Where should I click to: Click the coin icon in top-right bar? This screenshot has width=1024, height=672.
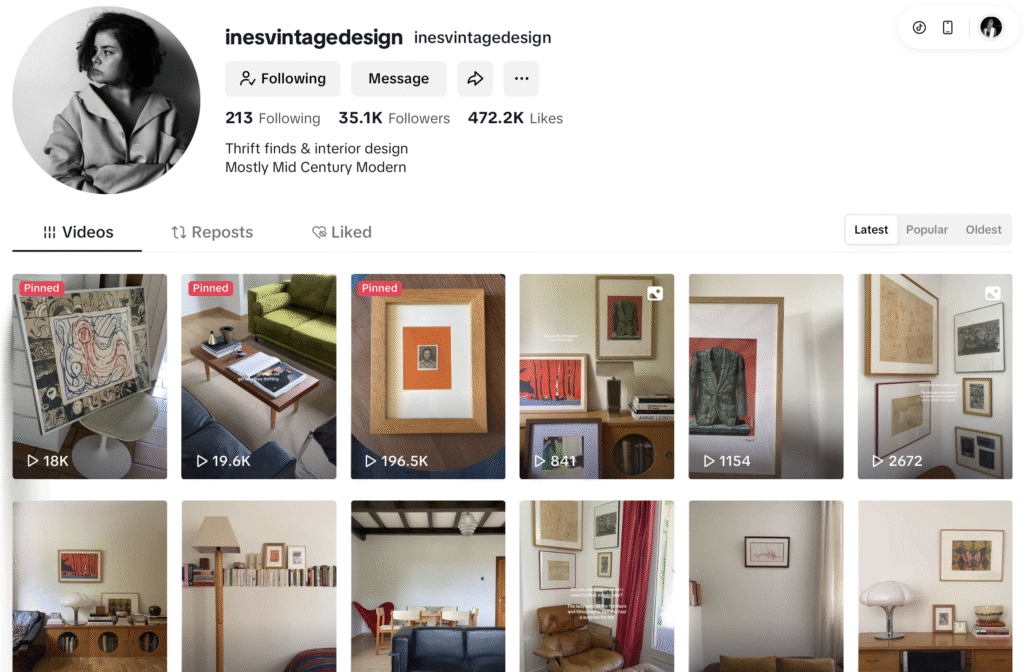click(x=919, y=27)
